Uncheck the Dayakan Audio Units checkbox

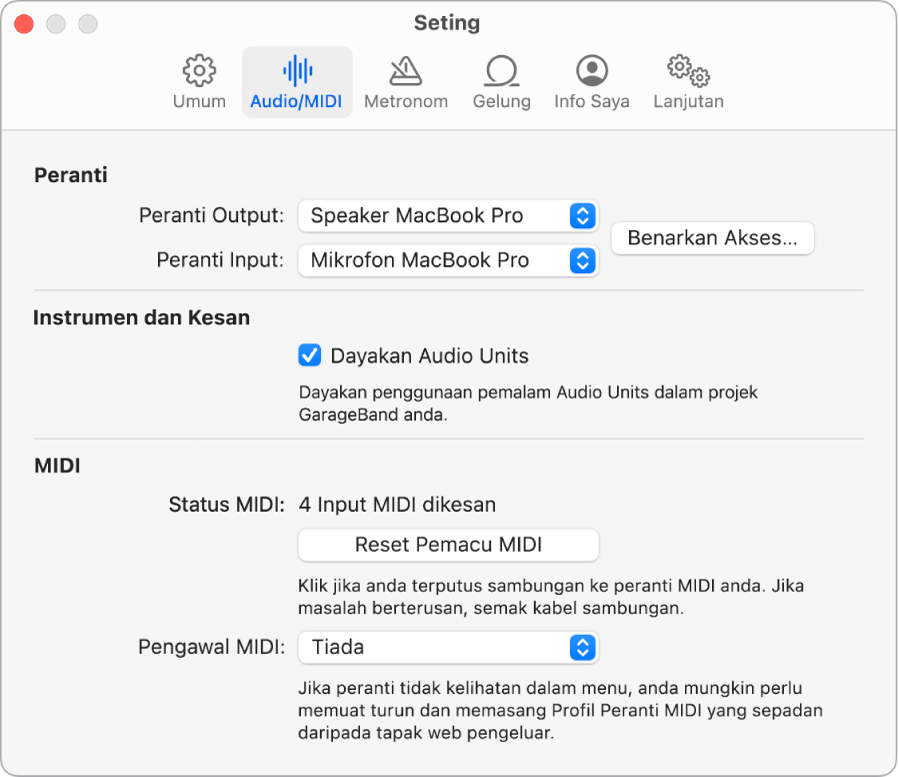(x=309, y=355)
